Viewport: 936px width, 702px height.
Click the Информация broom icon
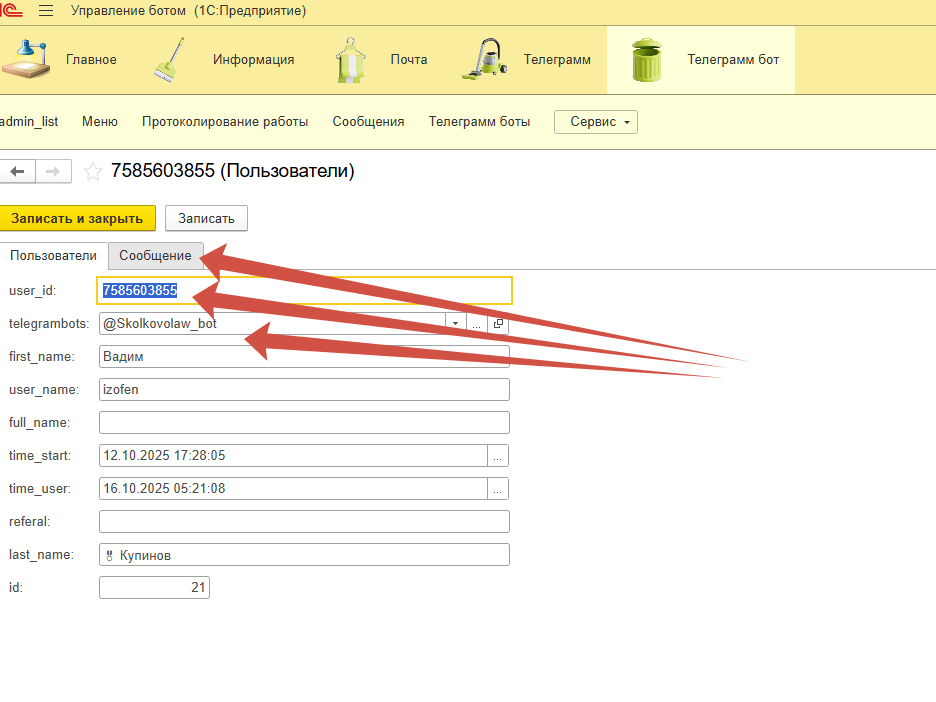169,60
